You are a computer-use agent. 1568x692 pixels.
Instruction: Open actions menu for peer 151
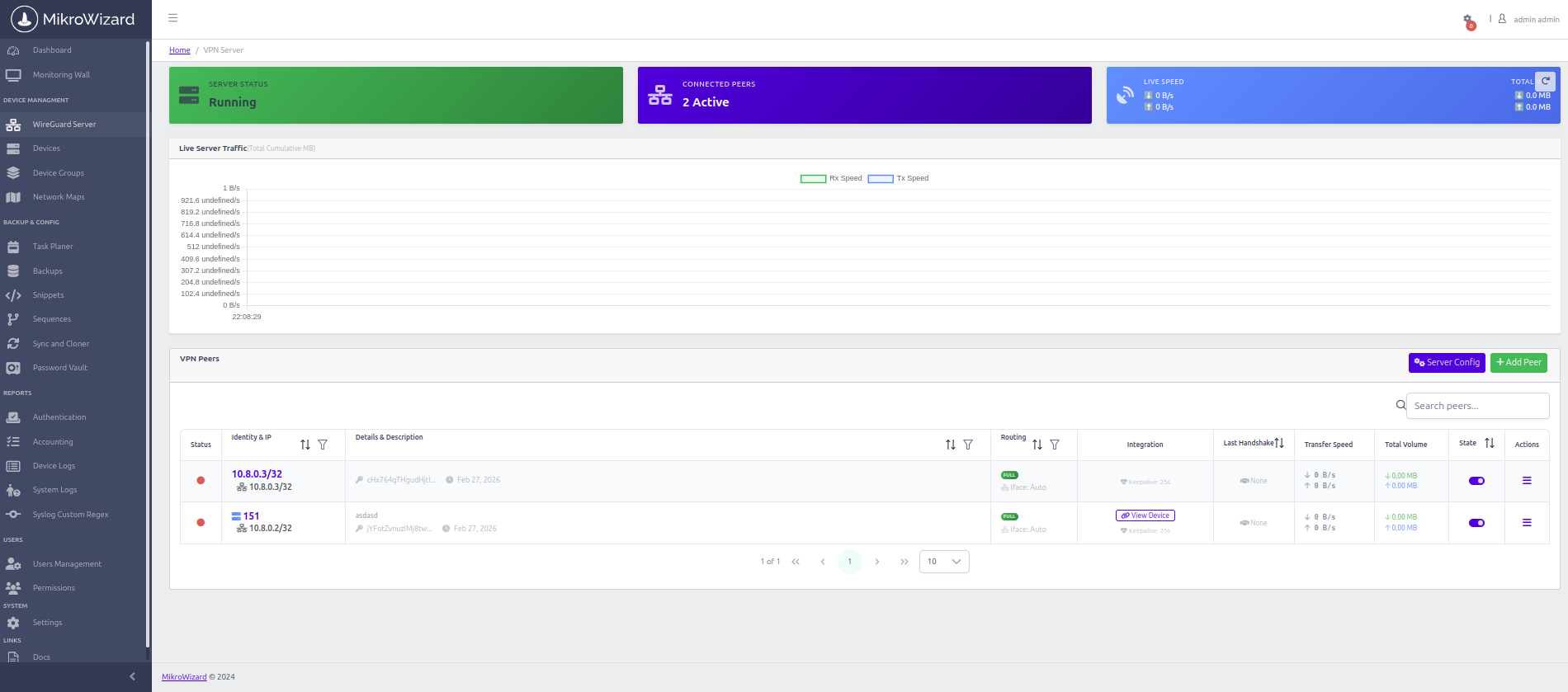(x=1526, y=523)
